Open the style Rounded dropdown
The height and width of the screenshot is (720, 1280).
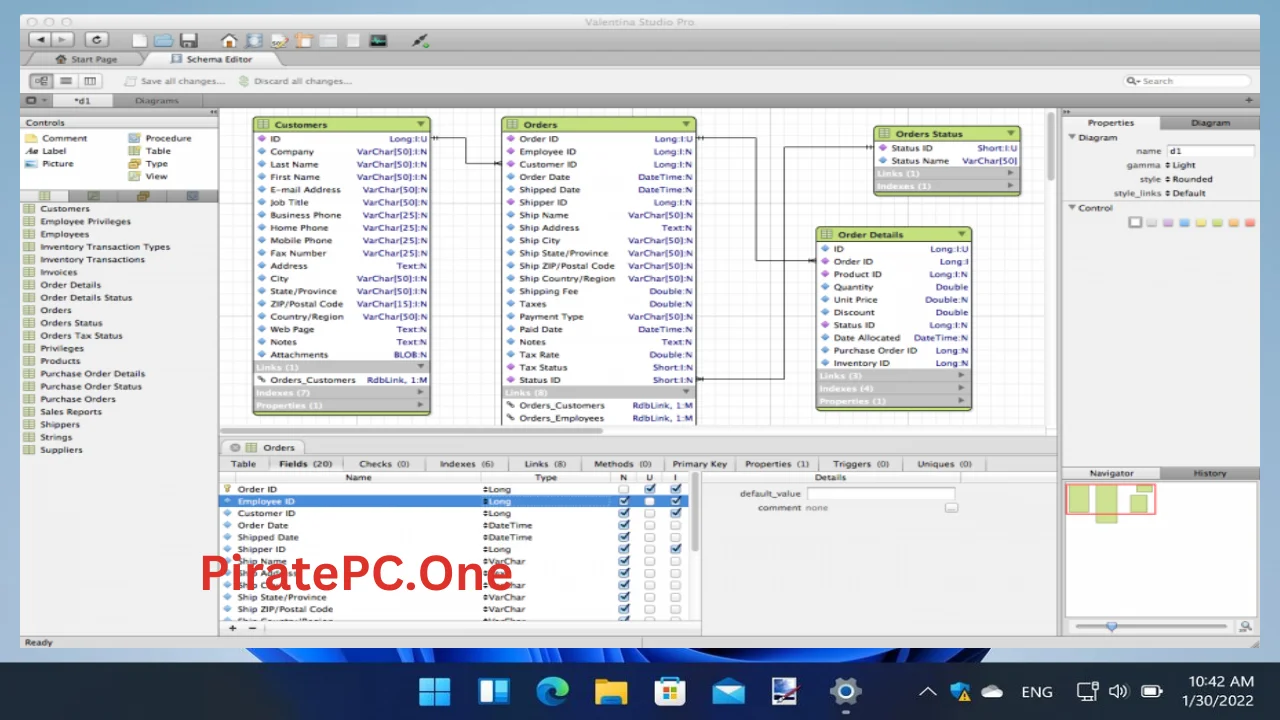[x=1189, y=180]
